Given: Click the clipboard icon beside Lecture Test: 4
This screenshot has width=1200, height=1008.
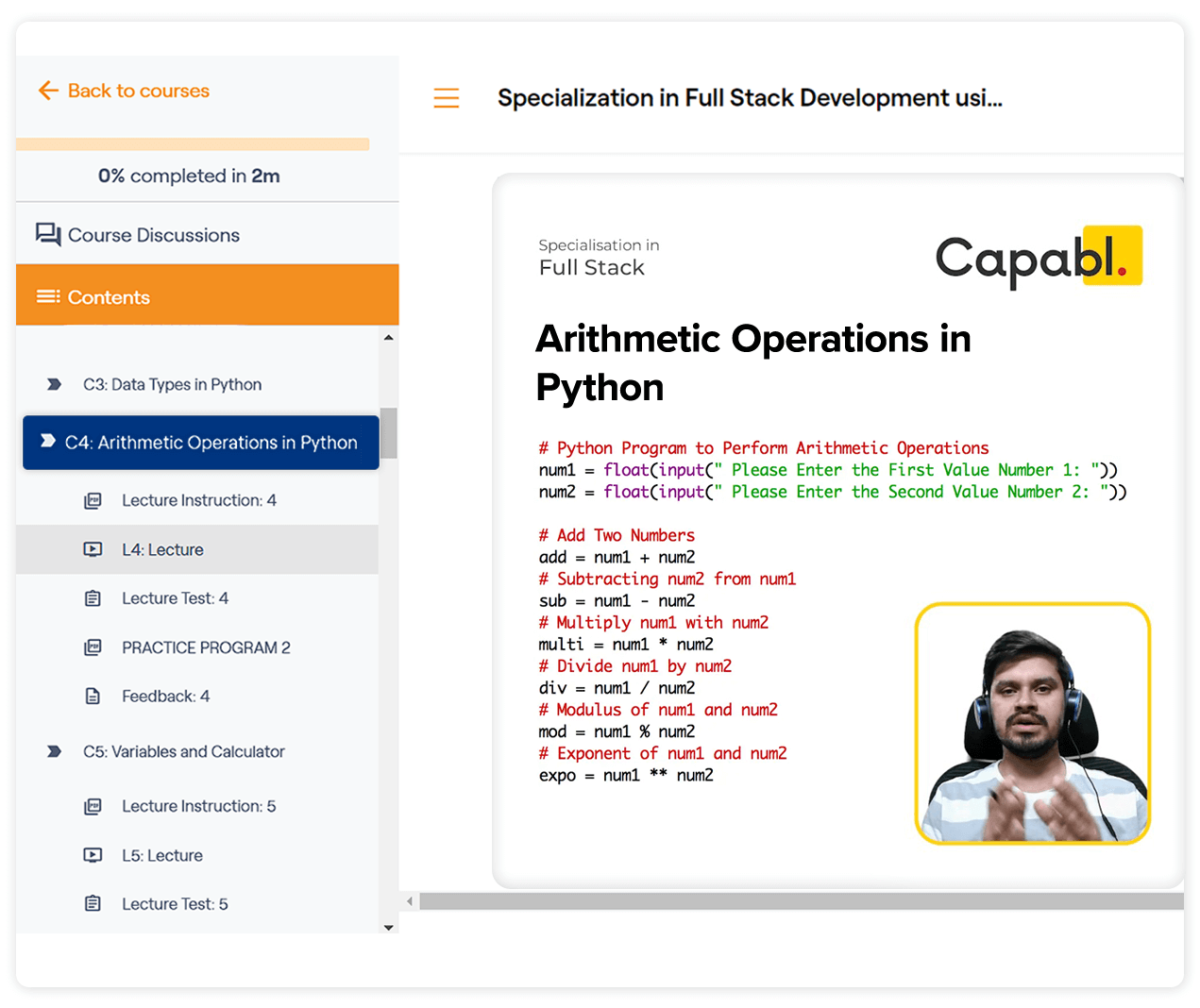Looking at the screenshot, I should (93, 598).
